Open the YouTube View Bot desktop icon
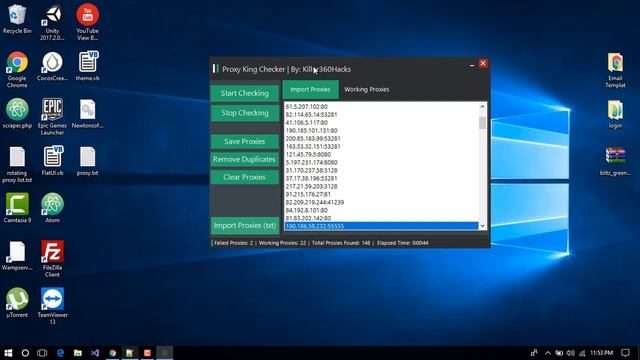This screenshot has width=640, height=360. pyautogui.click(x=87, y=22)
